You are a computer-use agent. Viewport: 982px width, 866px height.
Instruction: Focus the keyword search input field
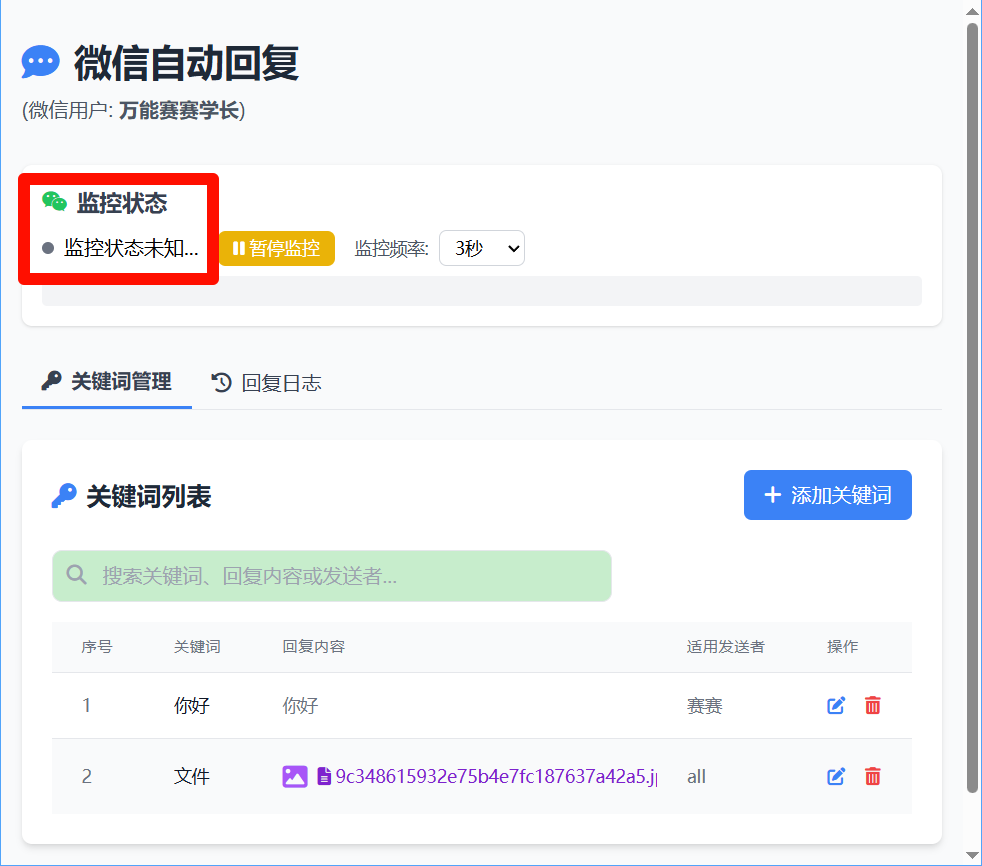[332, 575]
